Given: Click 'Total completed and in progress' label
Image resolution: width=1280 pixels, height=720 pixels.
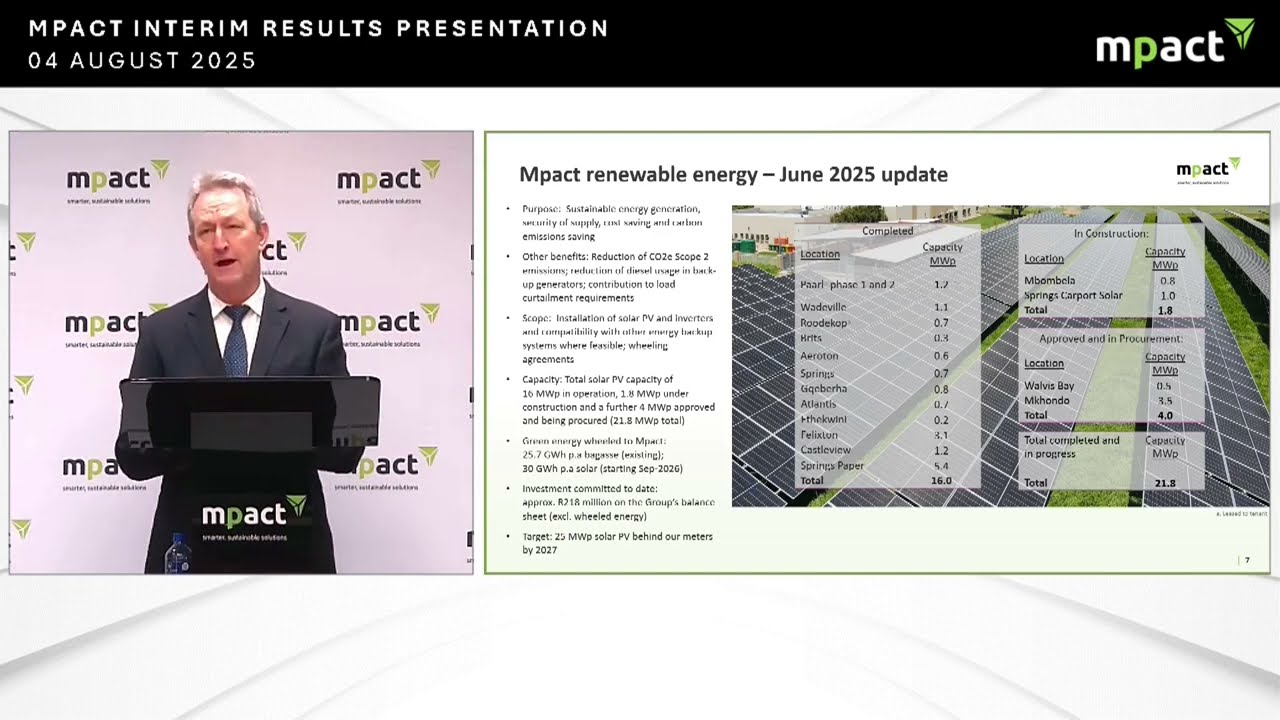Looking at the screenshot, I should pos(1071,447).
